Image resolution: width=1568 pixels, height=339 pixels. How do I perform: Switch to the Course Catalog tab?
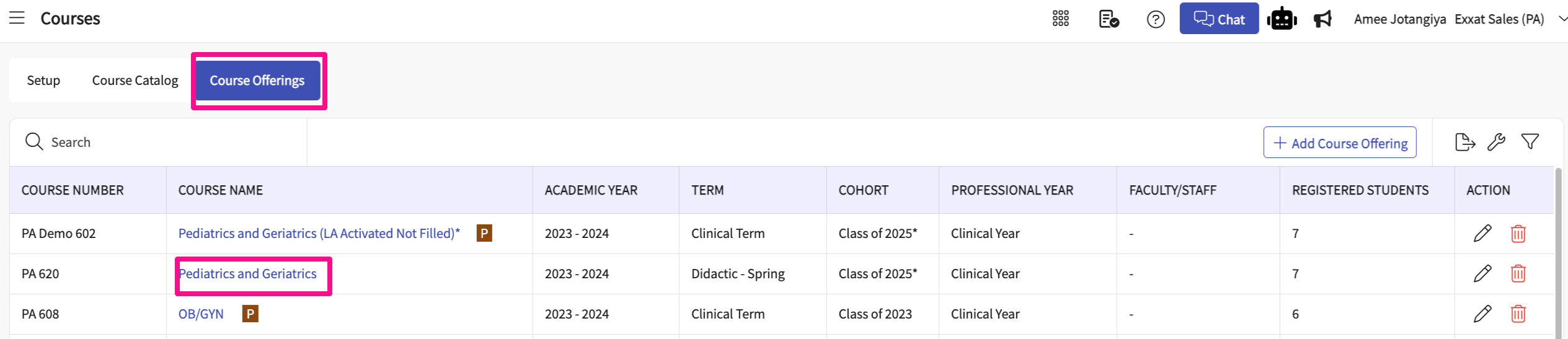tap(135, 81)
